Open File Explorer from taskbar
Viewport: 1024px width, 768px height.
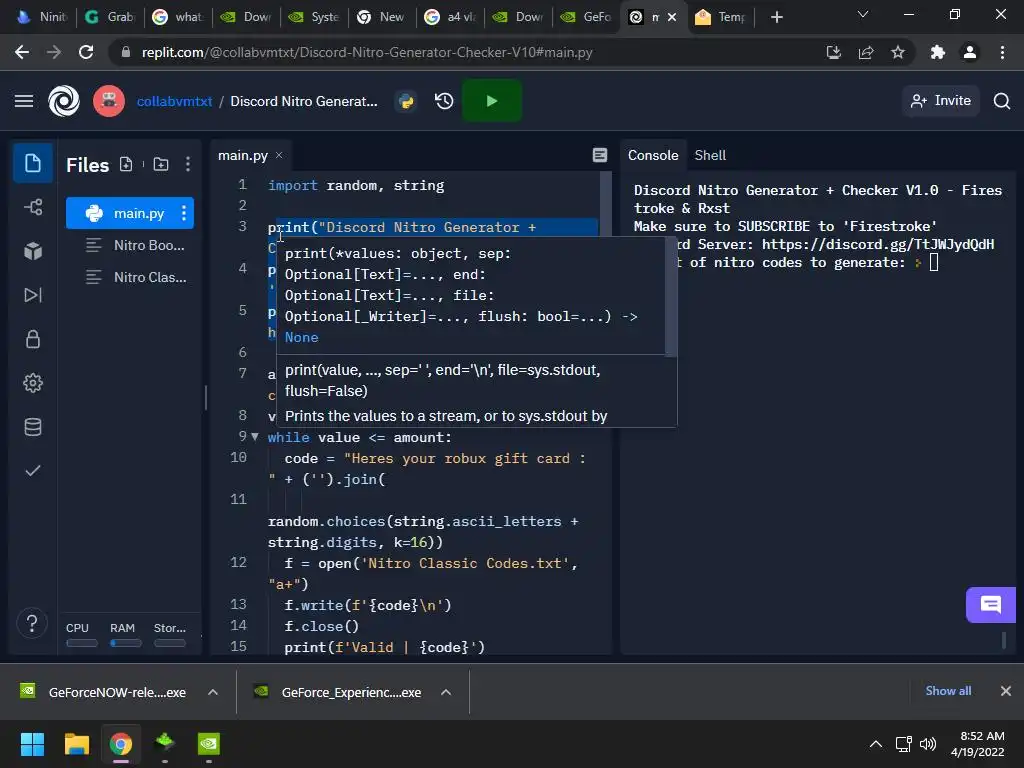coord(76,744)
